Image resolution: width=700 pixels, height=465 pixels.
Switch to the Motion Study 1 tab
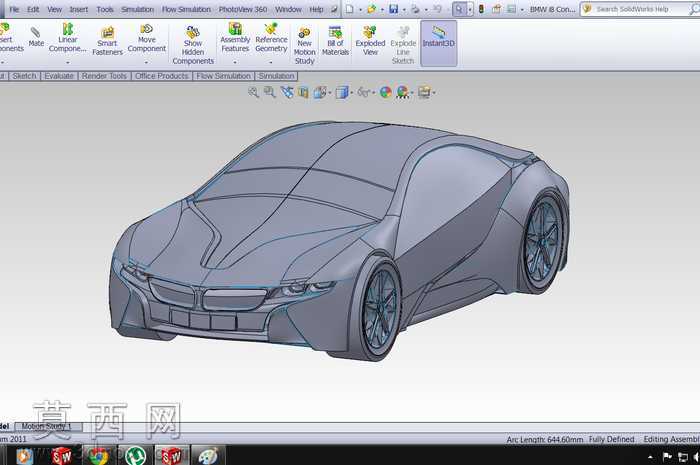pos(46,427)
